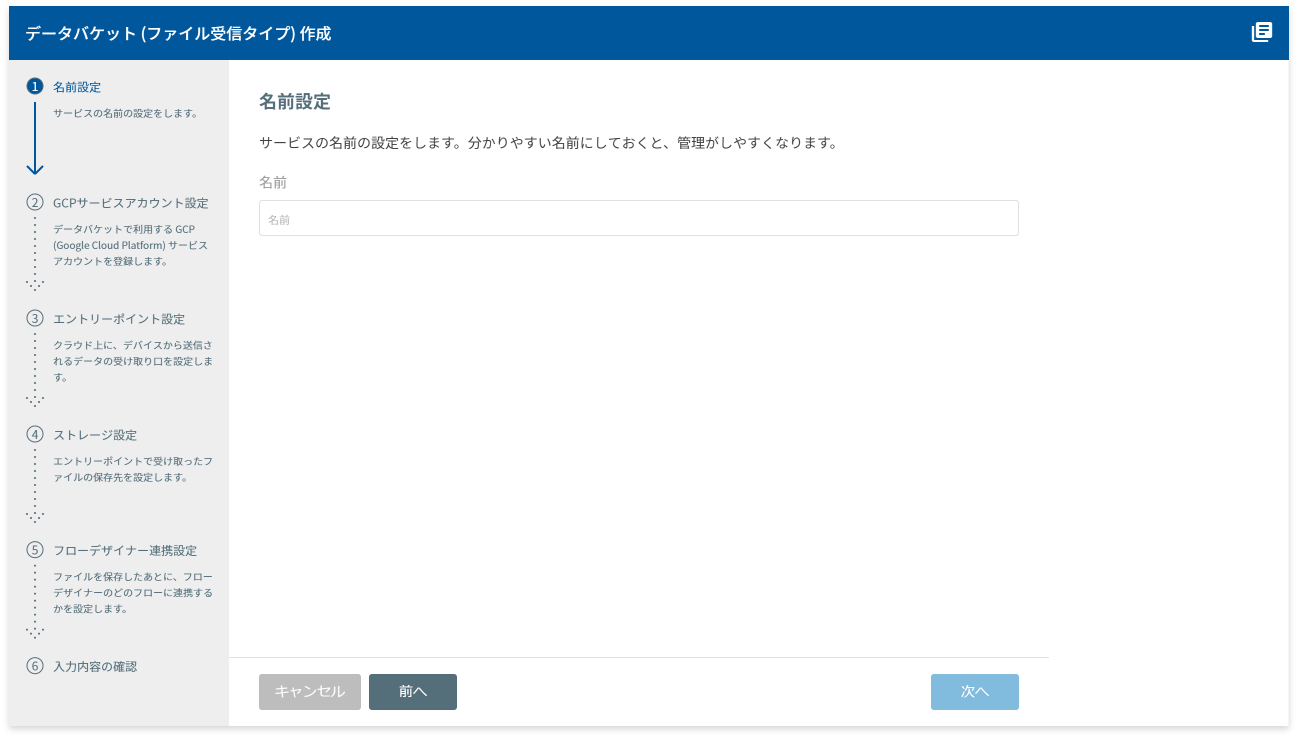Go to GCPサービスアカウント設定 step

pos(131,203)
